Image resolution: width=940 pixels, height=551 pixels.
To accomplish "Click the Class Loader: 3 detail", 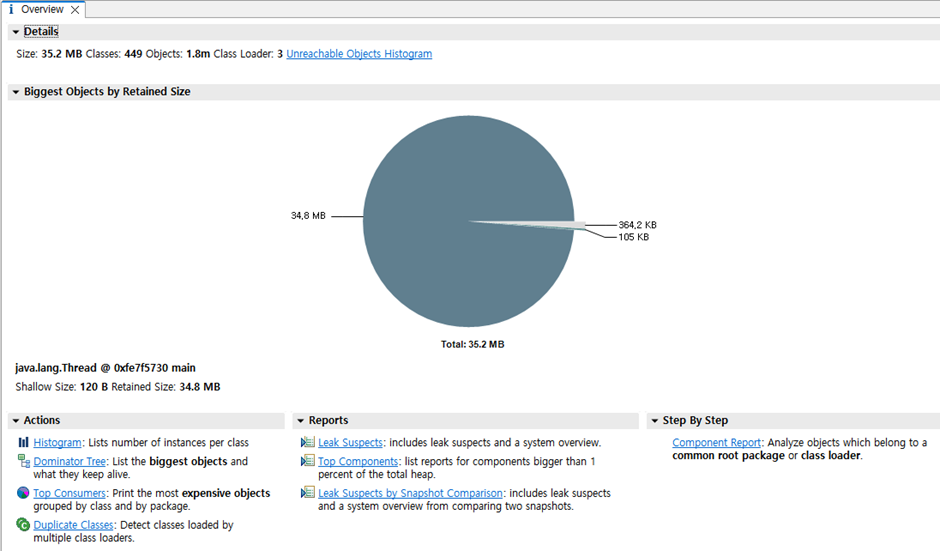I will pyautogui.click(x=248, y=54).
